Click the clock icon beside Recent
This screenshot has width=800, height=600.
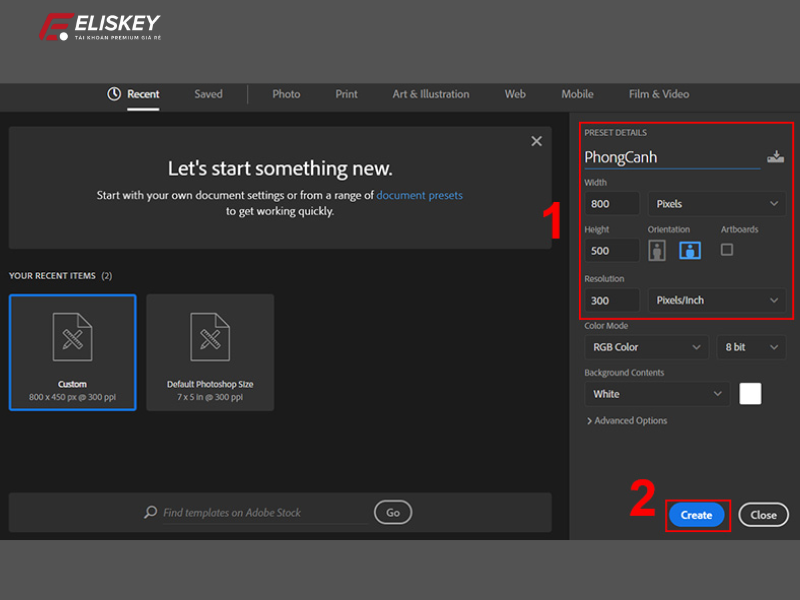(114, 94)
